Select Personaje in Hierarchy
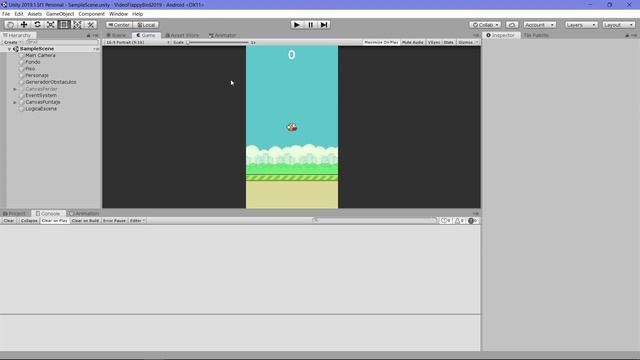The width and height of the screenshot is (640, 360). pyautogui.click(x=37, y=76)
